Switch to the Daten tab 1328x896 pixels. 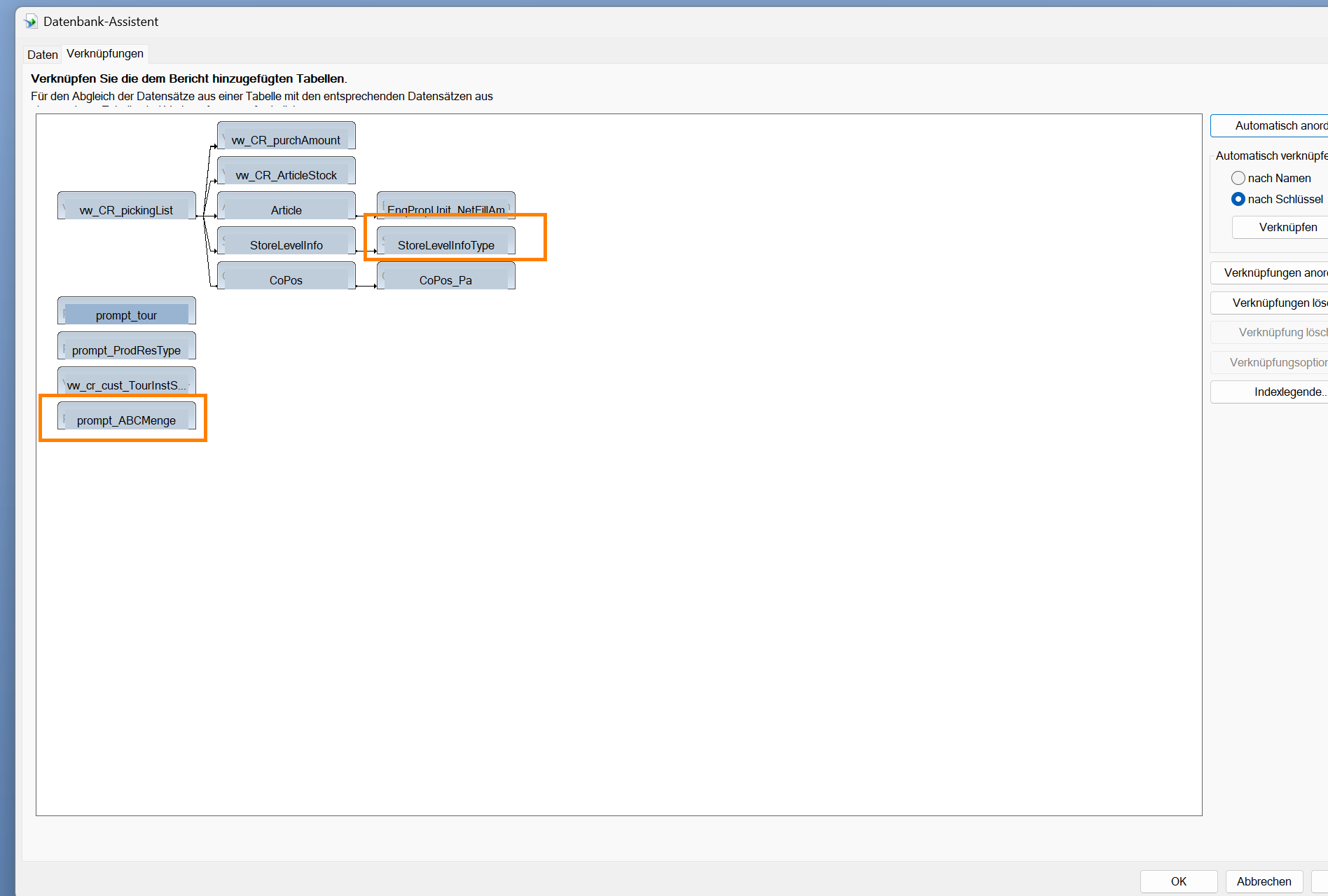[x=42, y=55]
